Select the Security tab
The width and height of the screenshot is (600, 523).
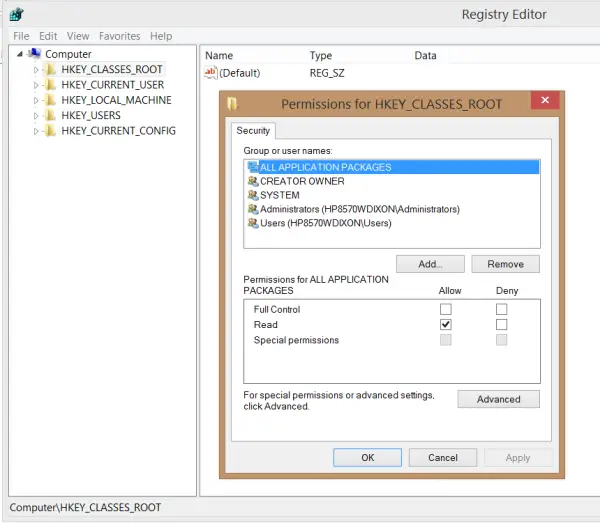coord(253,130)
